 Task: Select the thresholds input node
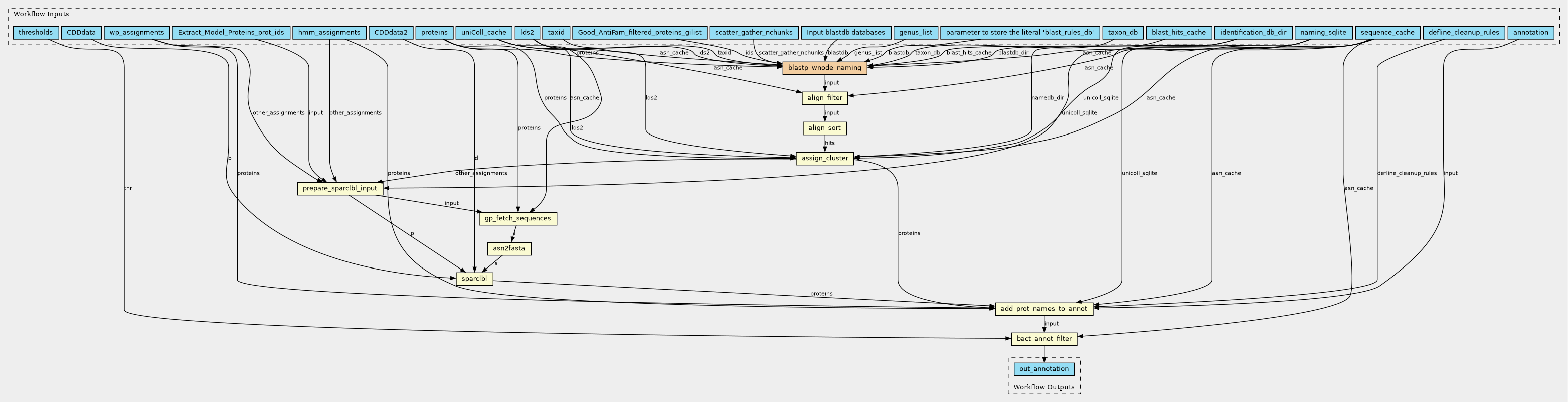pyautogui.click(x=35, y=33)
